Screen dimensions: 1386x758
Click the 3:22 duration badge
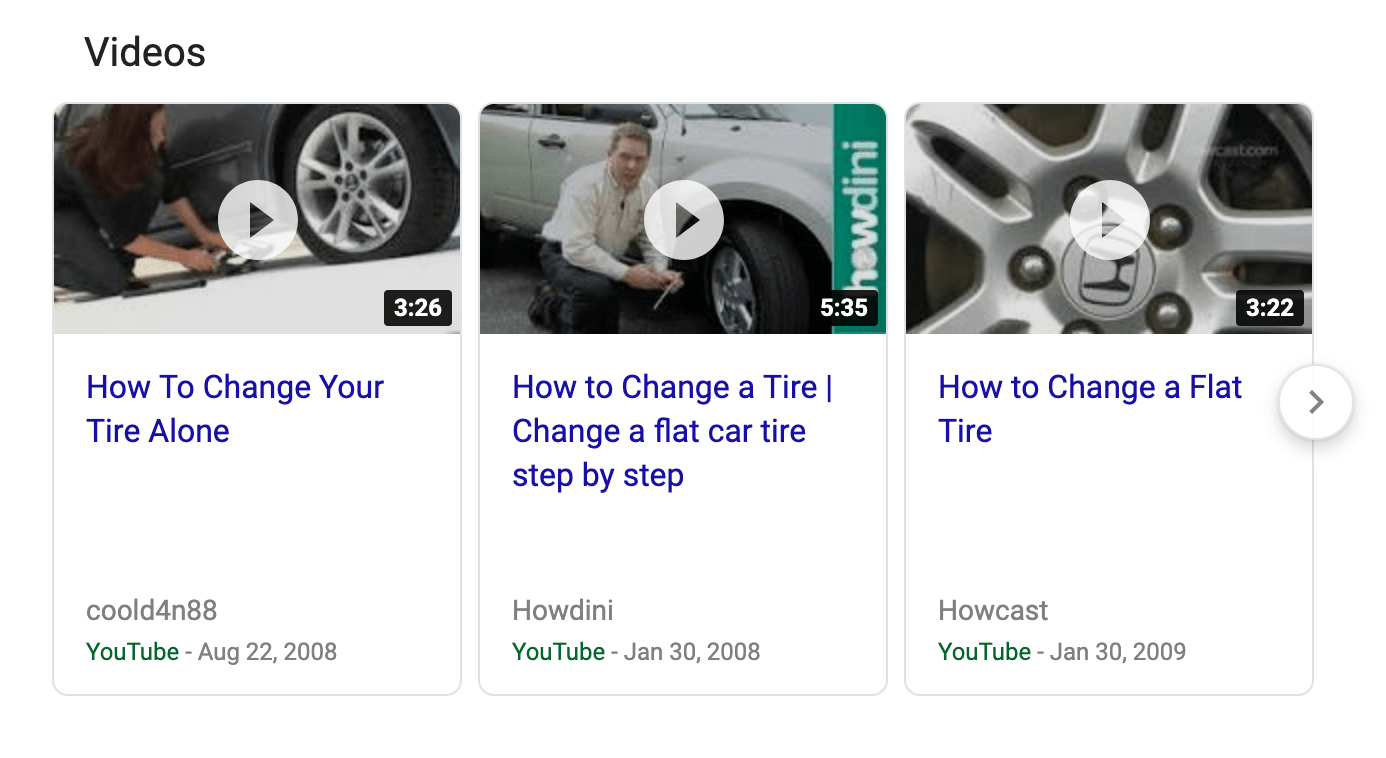(x=1270, y=308)
